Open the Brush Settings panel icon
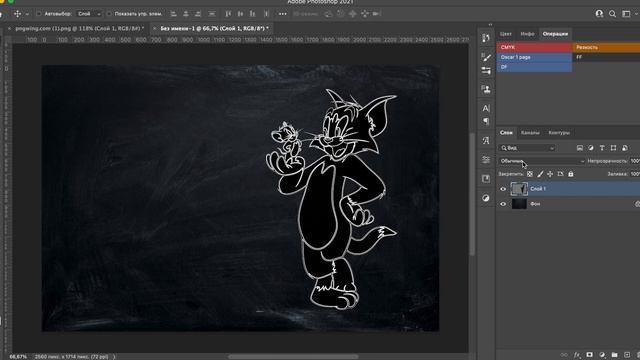Screen dimensions: 640x360 (x=486, y=71)
